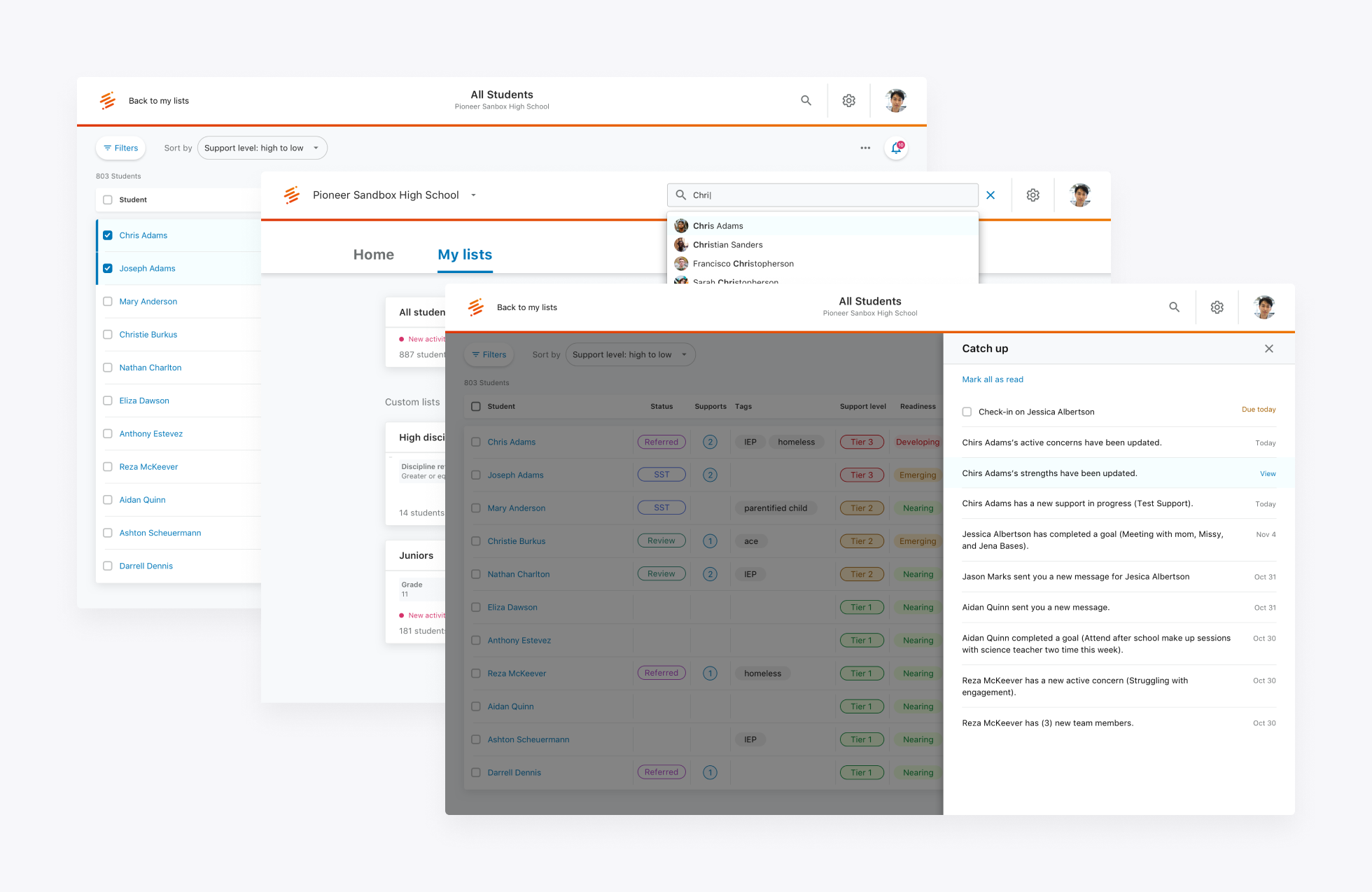The height and width of the screenshot is (892, 1372).
Task: Select the Student header checkbox to select all
Action: (x=107, y=200)
